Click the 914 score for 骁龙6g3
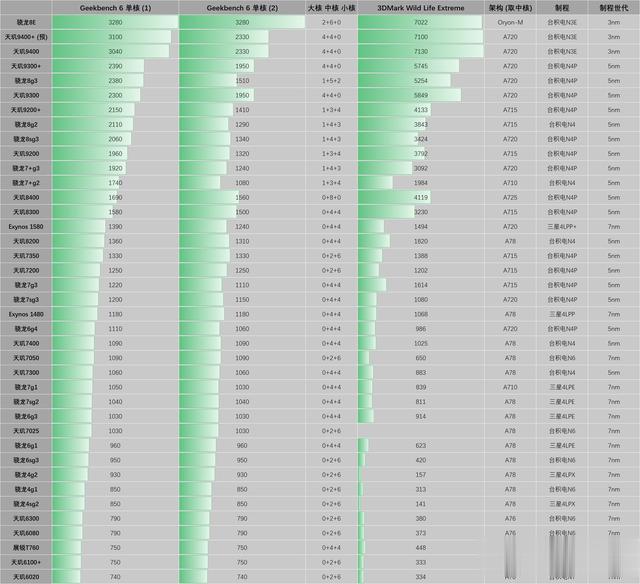The width and height of the screenshot is (640, 584). pos(421,417)
